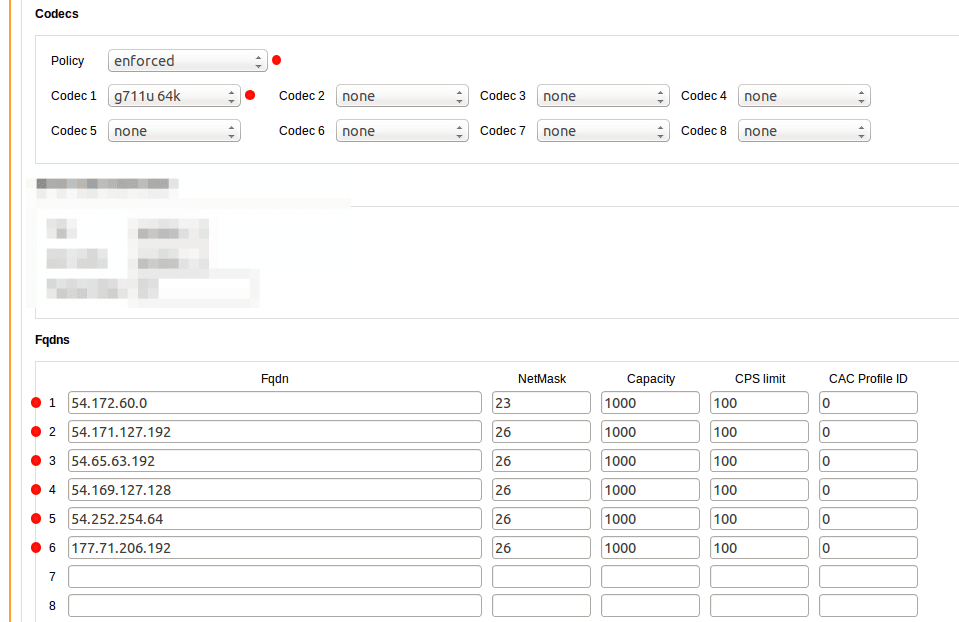Viewport: 959px width, 622px height.
Task: Select the NetMask field with value 23
Action: click(x=540, y=402)
